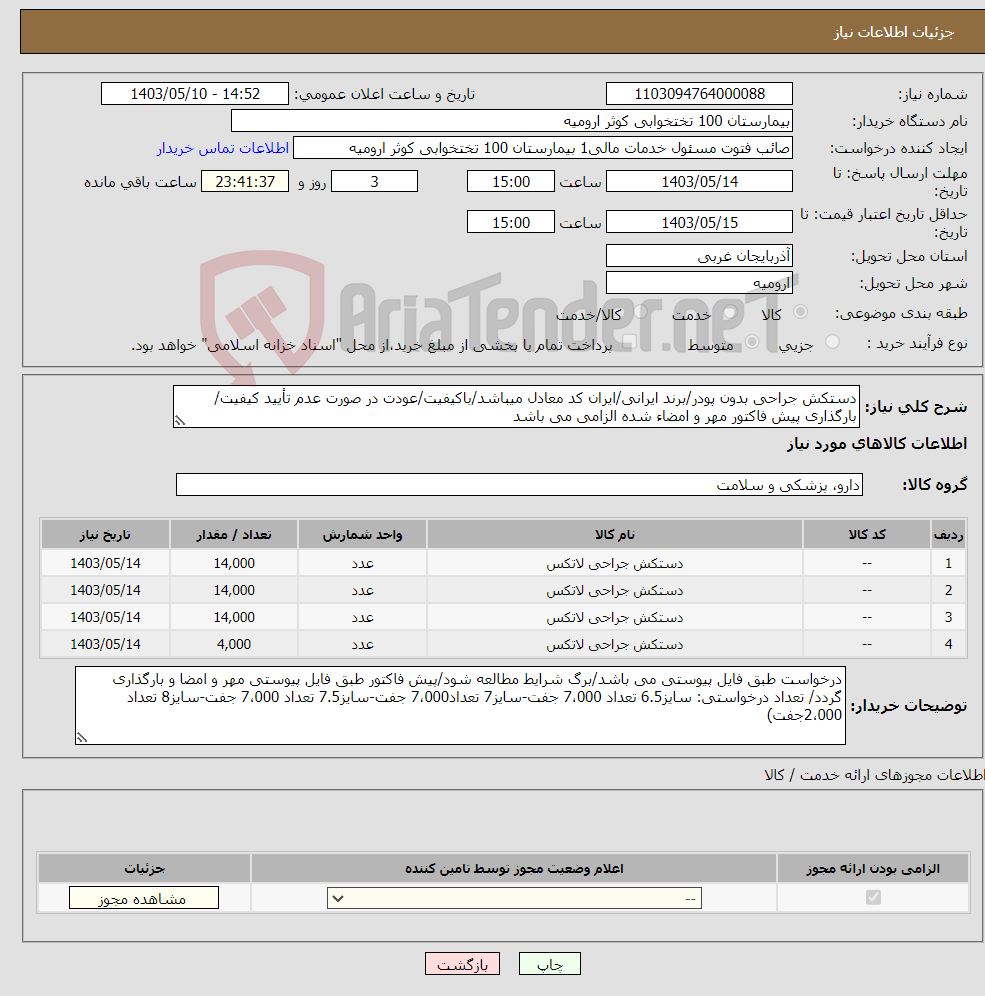Click the delivery province آذربایجان غربی field
Image resolution: width=985 pixels, height=996 pixels.
click(x=699, y=256)
